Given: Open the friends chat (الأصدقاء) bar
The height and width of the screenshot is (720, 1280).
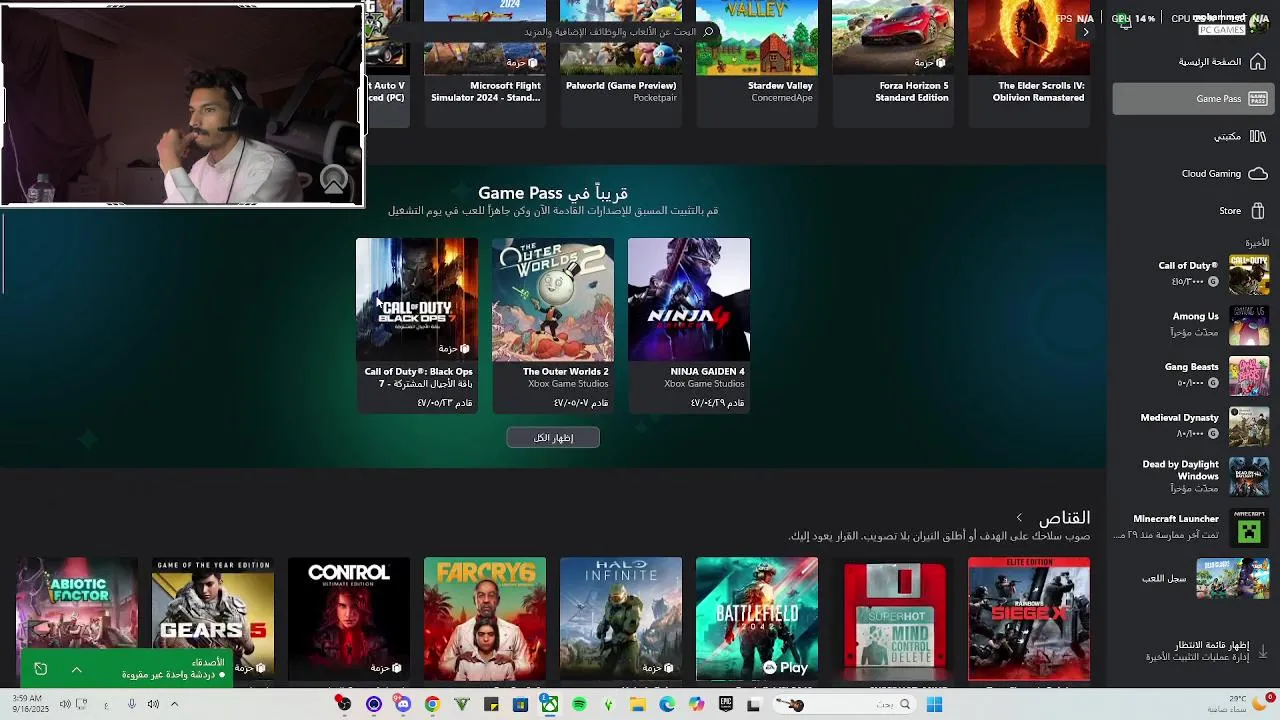Looking at the screenshot, I should click(126, 668).
